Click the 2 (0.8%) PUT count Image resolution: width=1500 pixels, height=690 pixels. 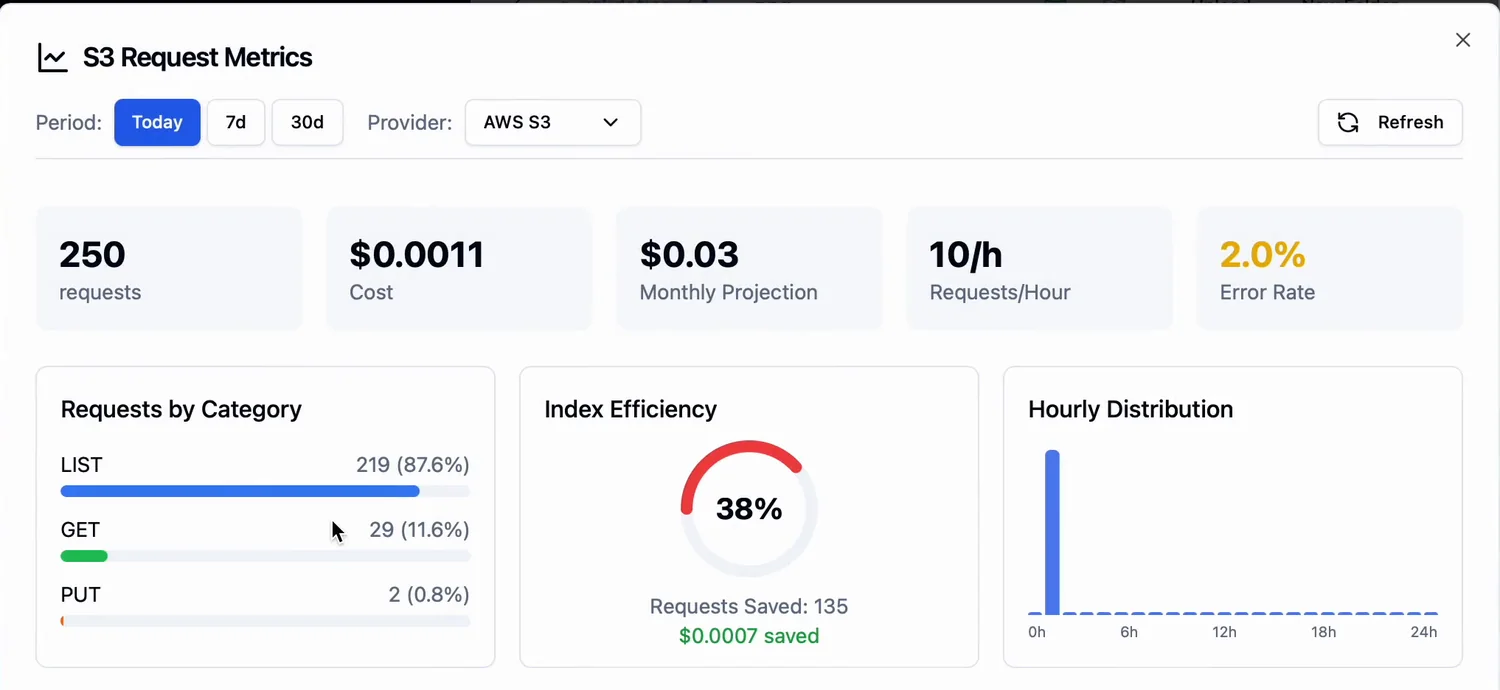pos(429,594)
